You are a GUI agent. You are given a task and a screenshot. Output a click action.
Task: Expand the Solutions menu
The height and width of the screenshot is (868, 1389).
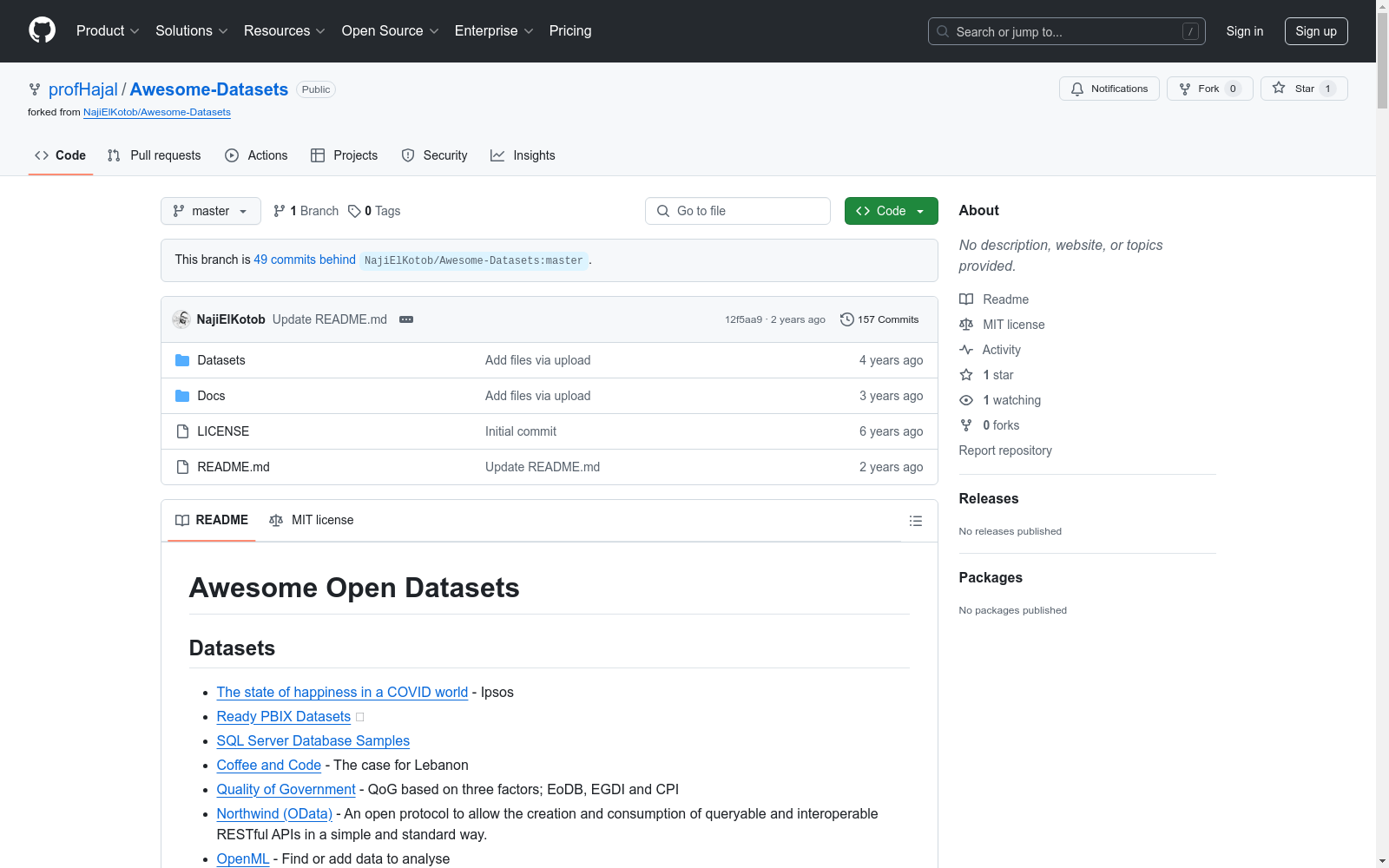point(192,31)
